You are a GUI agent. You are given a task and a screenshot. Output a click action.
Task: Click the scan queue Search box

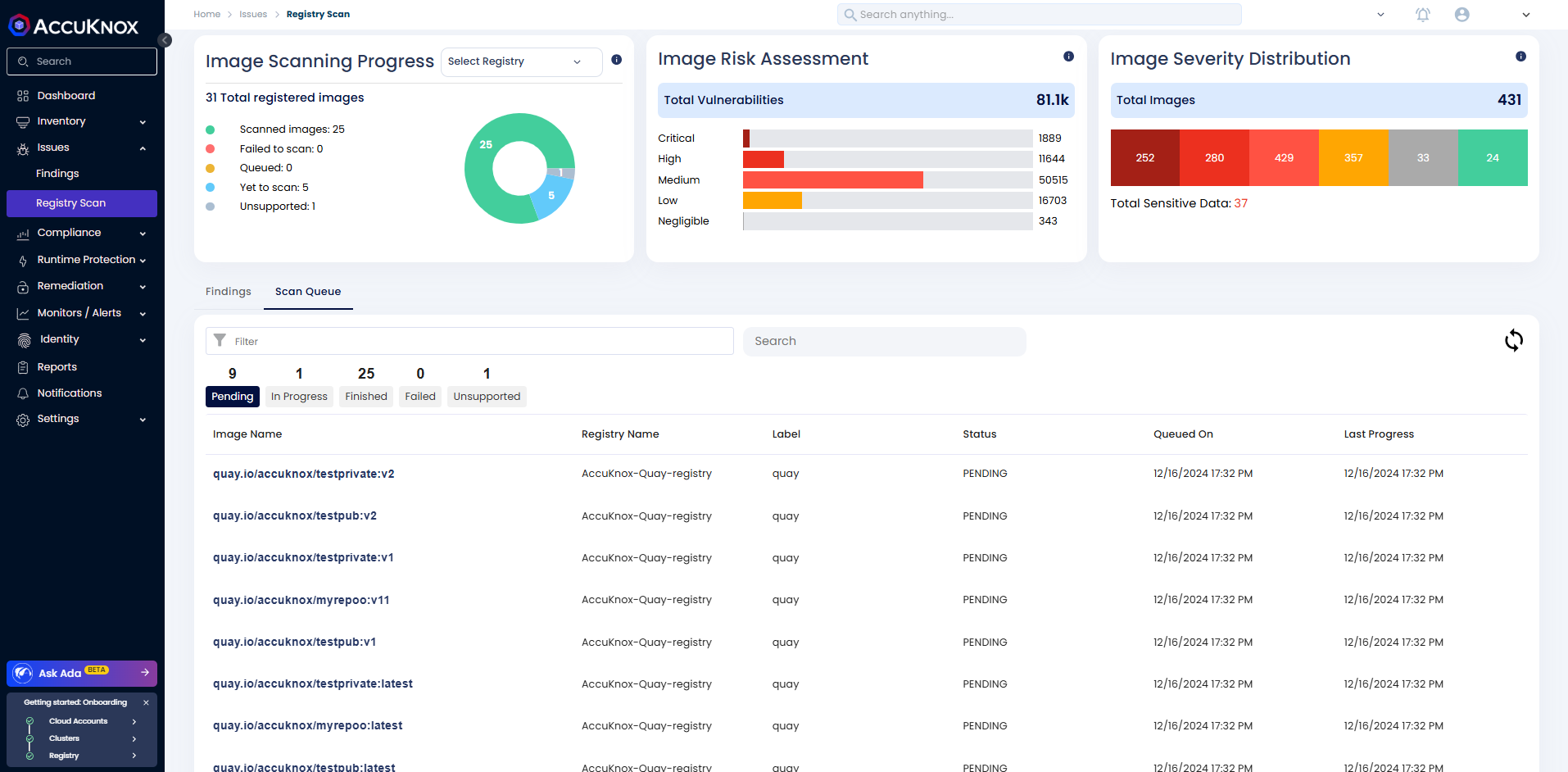pos(885,341)
